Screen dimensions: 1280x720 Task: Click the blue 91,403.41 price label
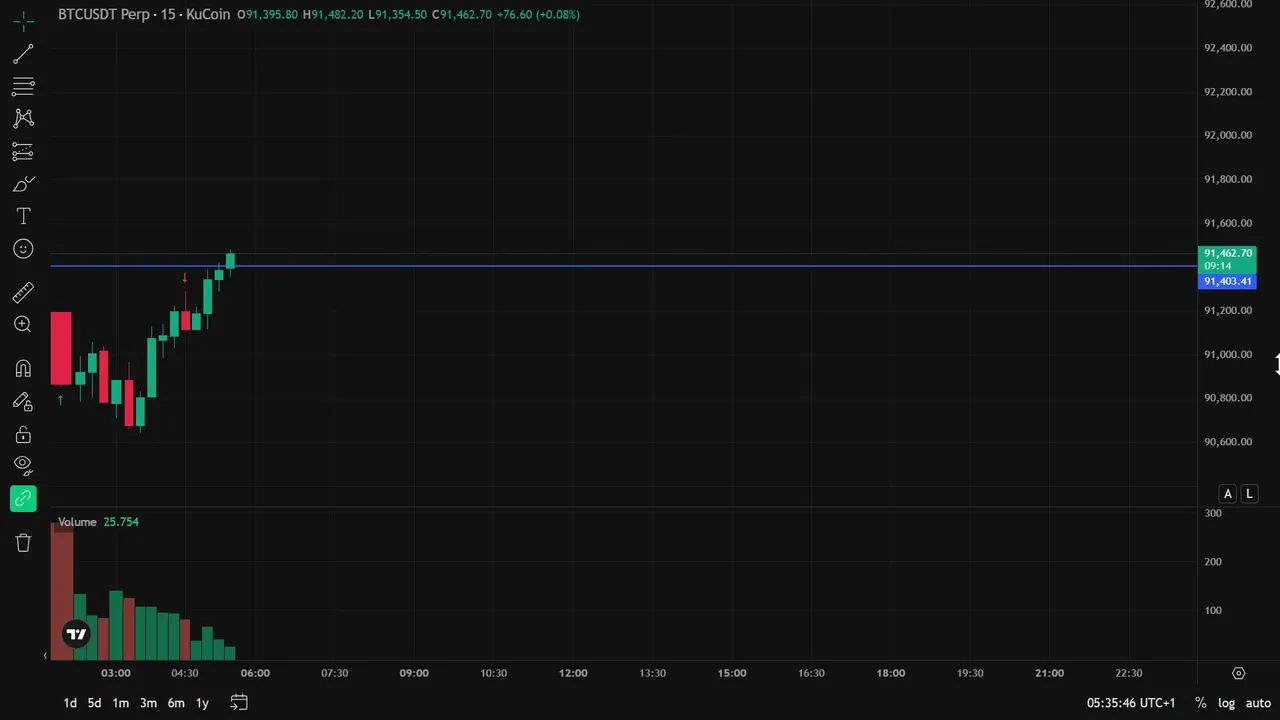click(x=1227, y=281)
